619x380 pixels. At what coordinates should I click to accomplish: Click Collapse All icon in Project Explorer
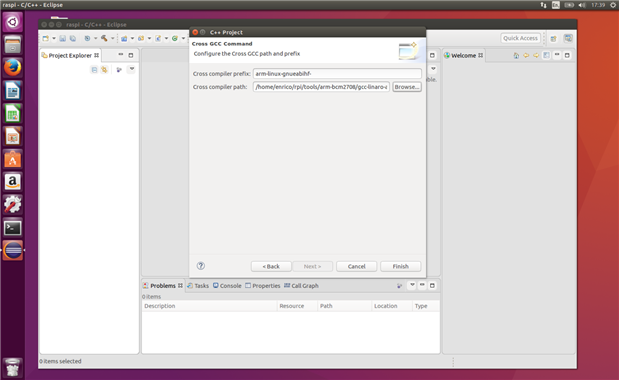(94, 70)
